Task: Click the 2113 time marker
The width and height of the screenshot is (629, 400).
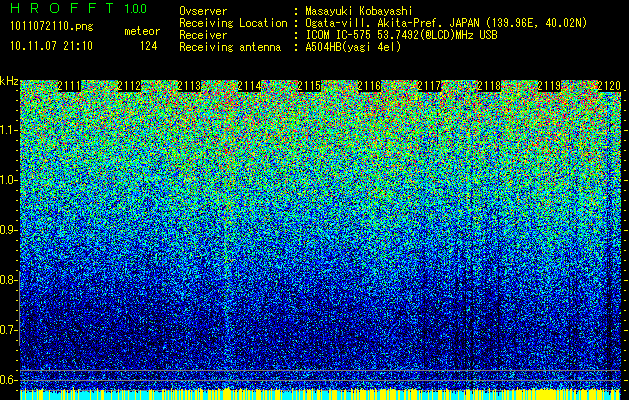Action: coord(189,86)
